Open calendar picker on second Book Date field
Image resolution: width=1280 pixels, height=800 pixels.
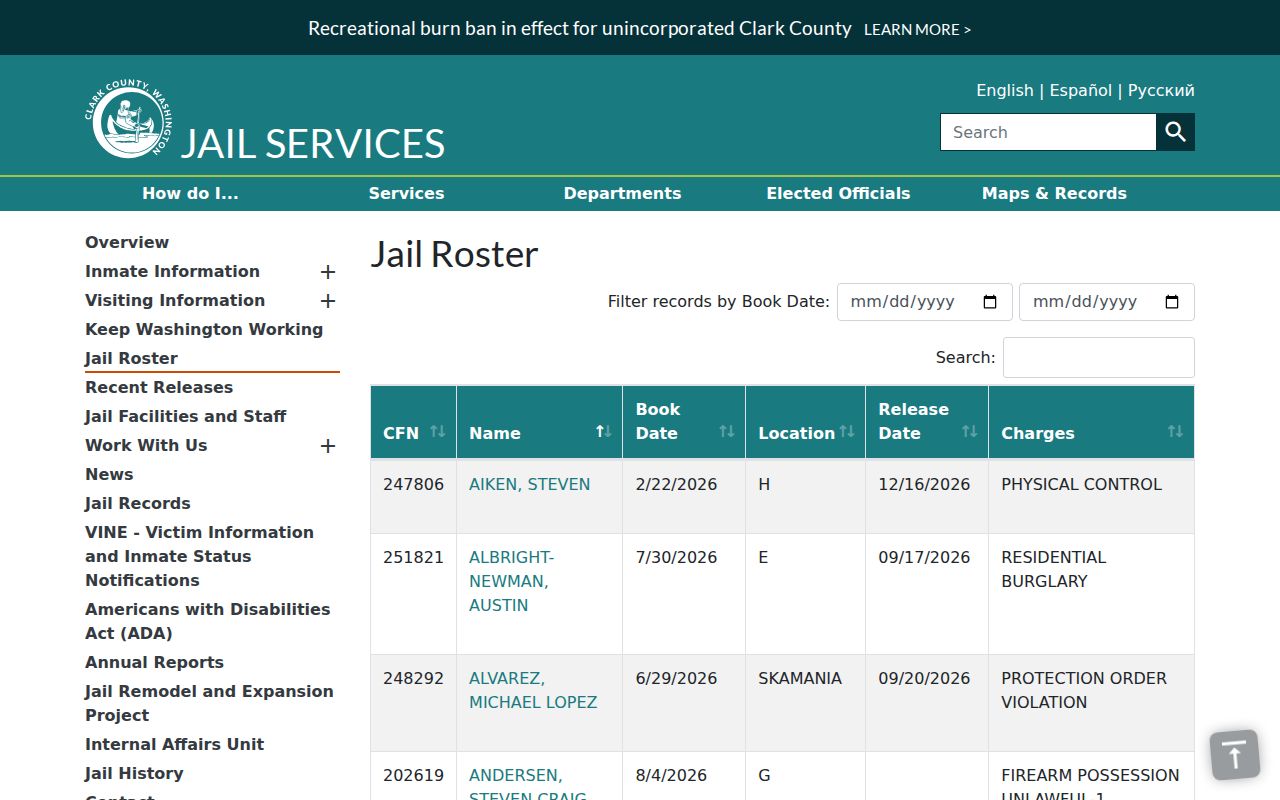click(x=1173, y=302)
